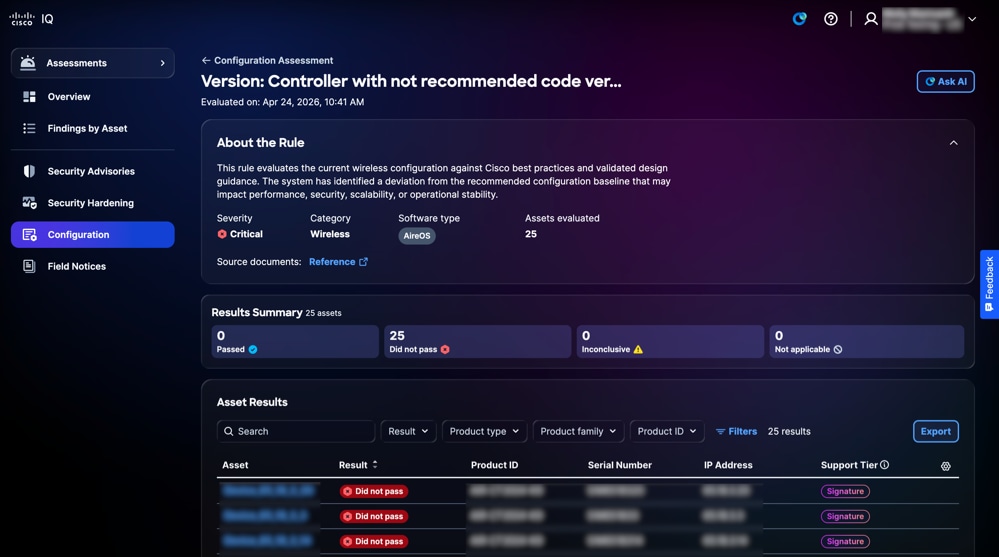Open the help question mark icon
This screenshot has height=557, width=999.
tap(831, 19)
